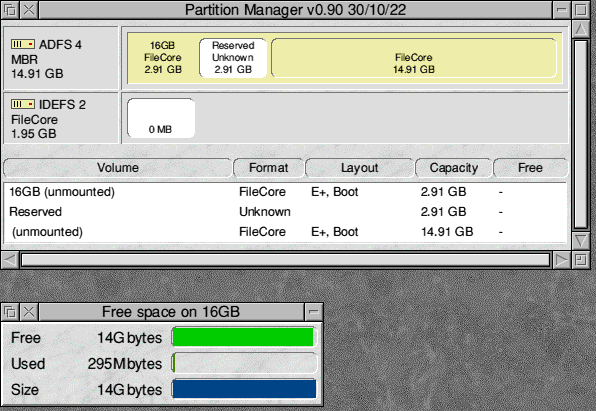Click the green Free space bar
The image size is (596, 411).
point(243,337)
